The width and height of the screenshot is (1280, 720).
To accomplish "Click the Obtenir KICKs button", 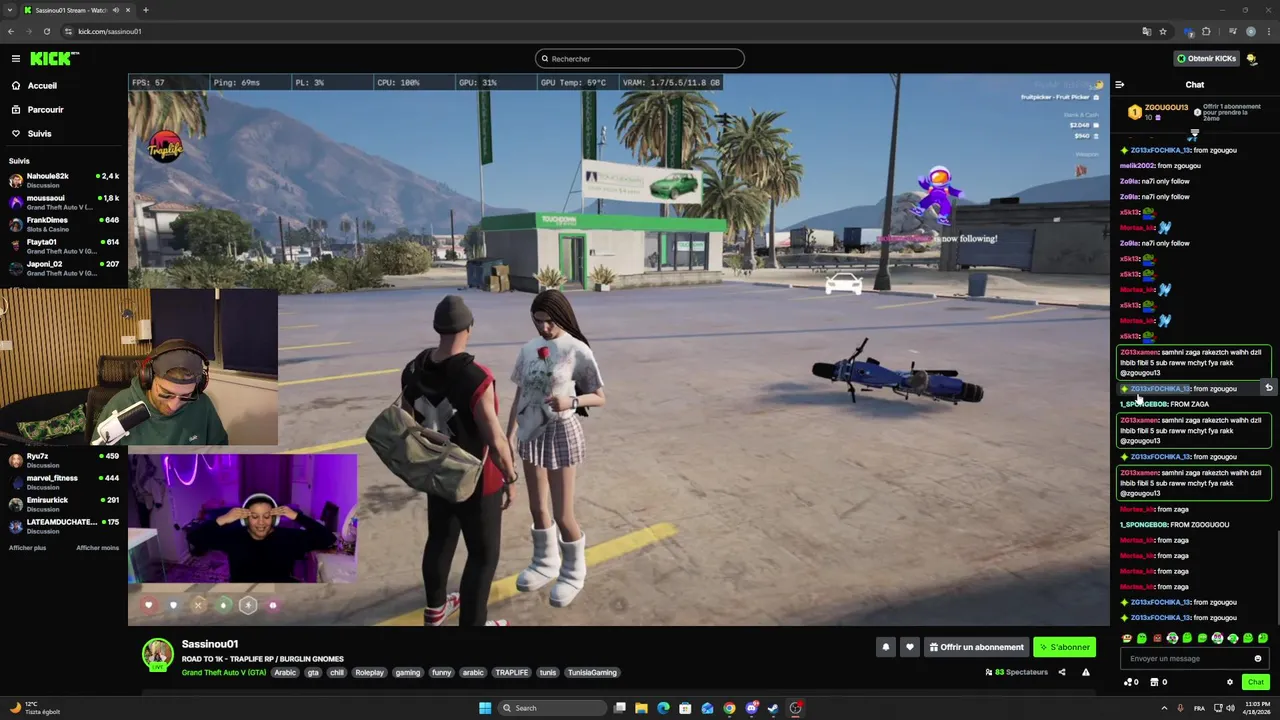I will pyautogui.click(x=1206, y=59).
